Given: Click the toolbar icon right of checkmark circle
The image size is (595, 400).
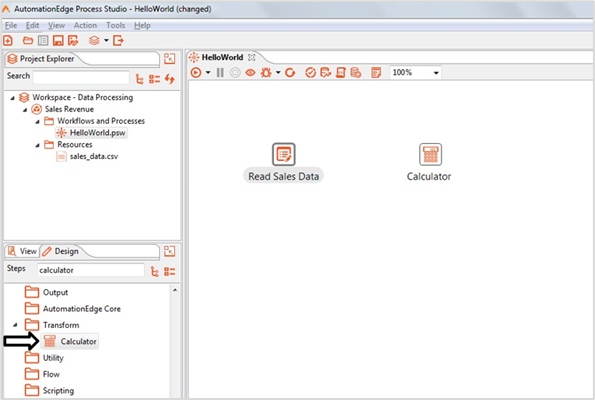Looking at the screenshot, I should pyautogui.click(x=326, y=72).
